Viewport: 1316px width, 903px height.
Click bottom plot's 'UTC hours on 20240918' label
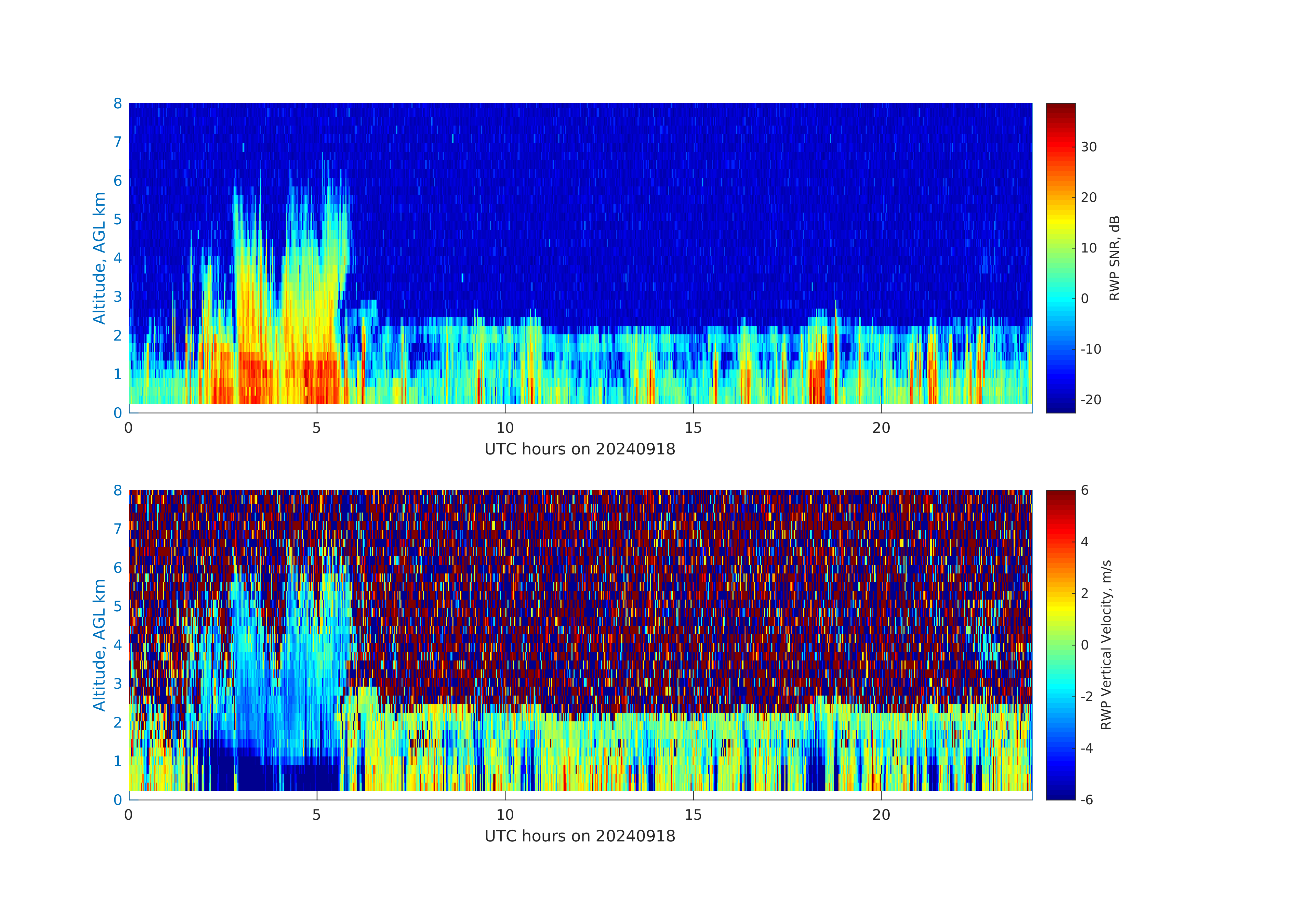[580, 836]
